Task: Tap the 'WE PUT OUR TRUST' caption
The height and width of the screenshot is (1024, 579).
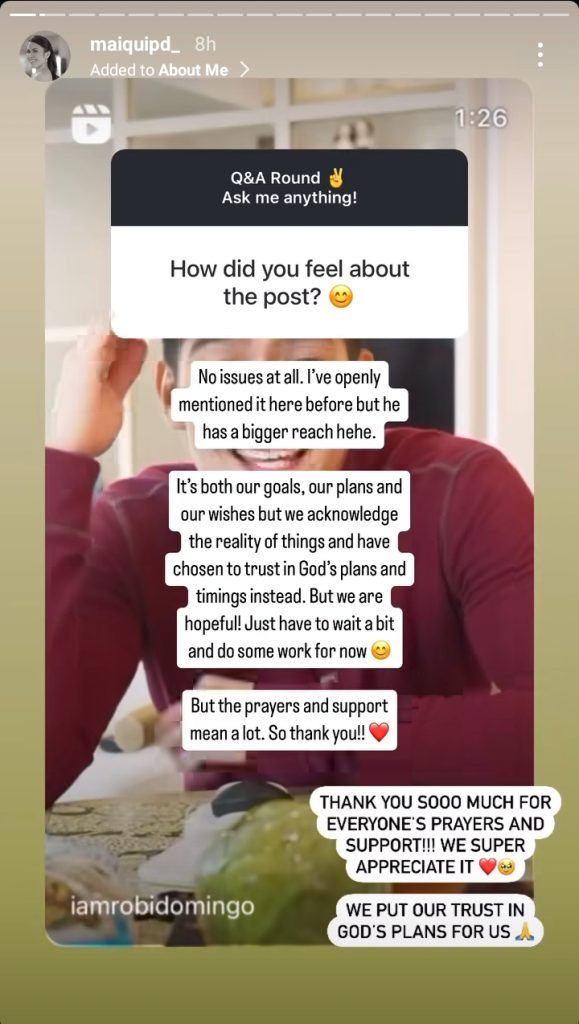Action: 435,920
